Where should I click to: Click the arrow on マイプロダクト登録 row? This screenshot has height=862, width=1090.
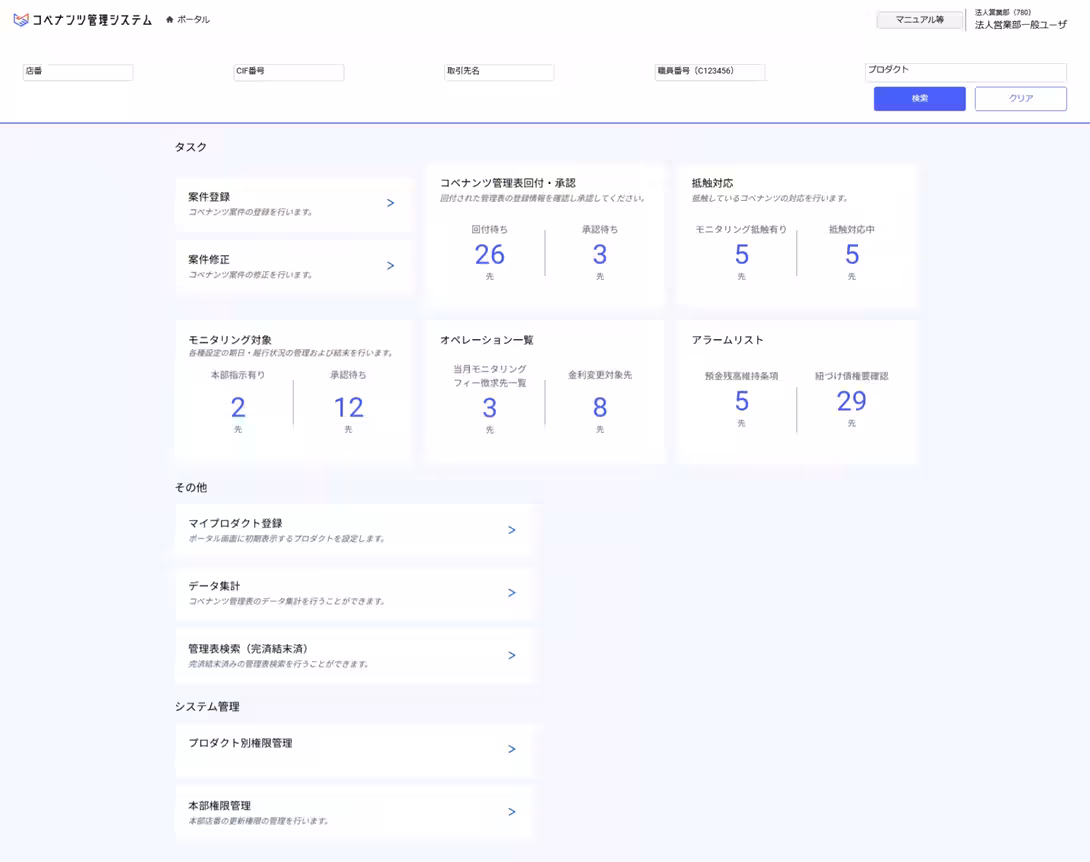[512, 530]
